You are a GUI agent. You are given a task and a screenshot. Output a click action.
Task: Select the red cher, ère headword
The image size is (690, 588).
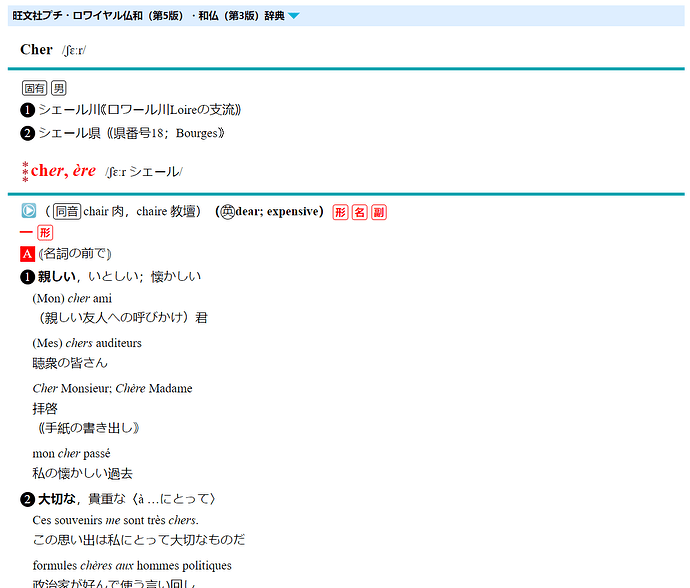[63, 170]
